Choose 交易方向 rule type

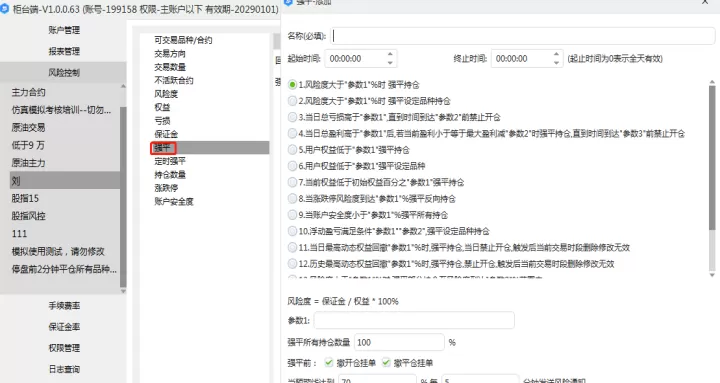click(x=170, y=54)
